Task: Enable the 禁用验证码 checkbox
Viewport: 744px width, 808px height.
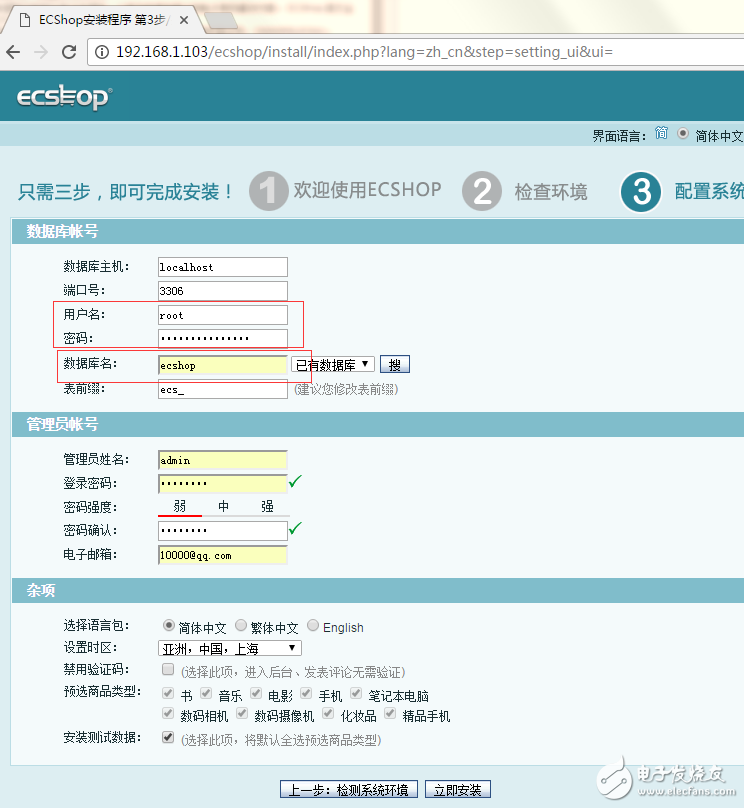Action: pos(168,669)
